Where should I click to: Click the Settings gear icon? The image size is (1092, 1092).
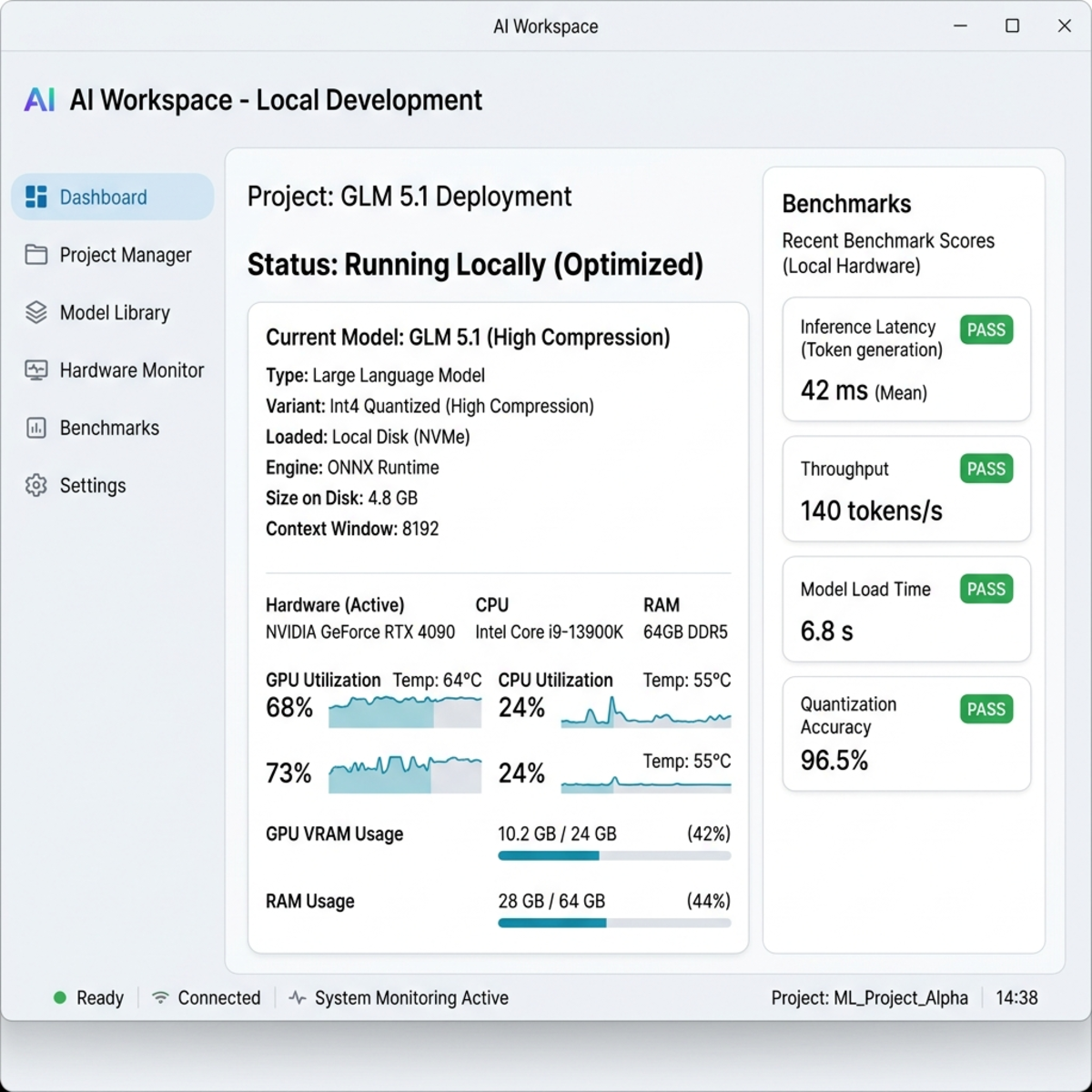coord(36,485)
